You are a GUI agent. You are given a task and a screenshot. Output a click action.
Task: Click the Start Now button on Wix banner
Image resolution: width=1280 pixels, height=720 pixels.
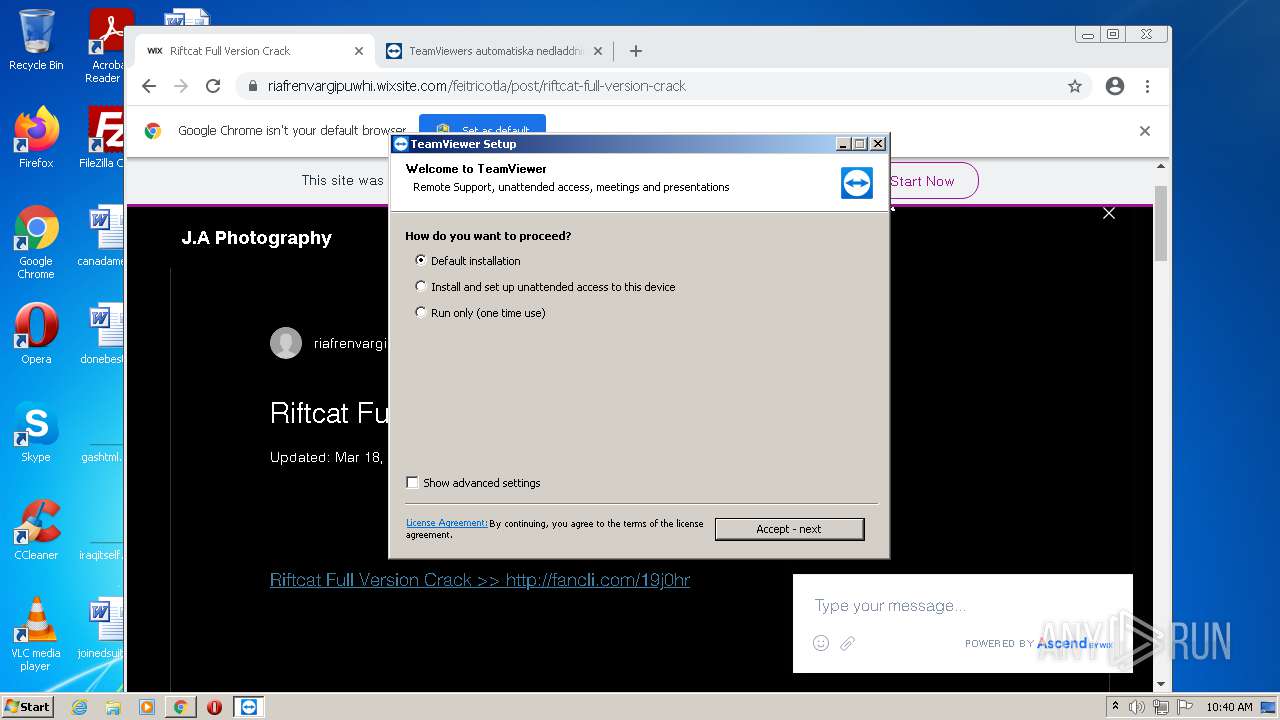(922, 181)
